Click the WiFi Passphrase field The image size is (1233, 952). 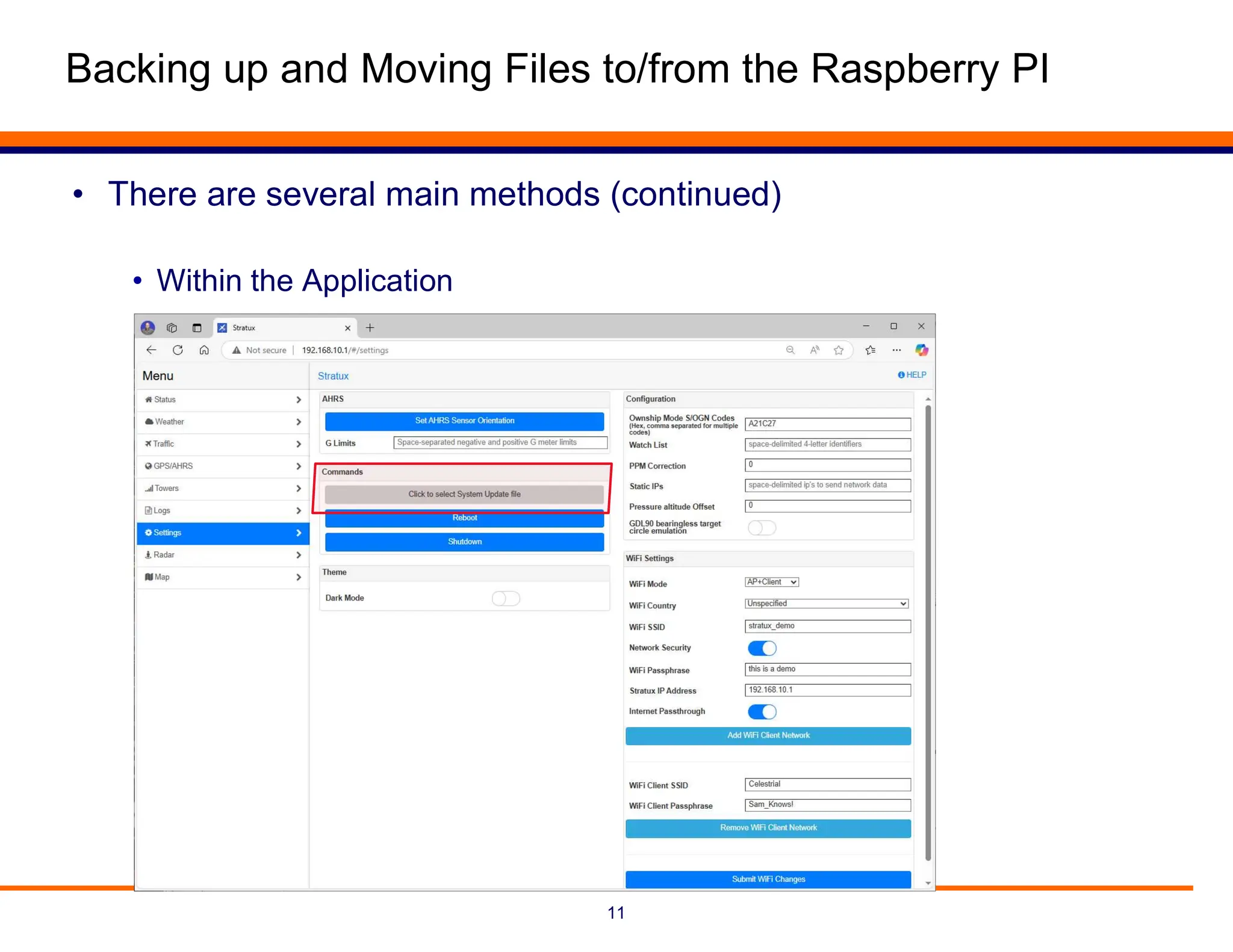click(828, 669)
